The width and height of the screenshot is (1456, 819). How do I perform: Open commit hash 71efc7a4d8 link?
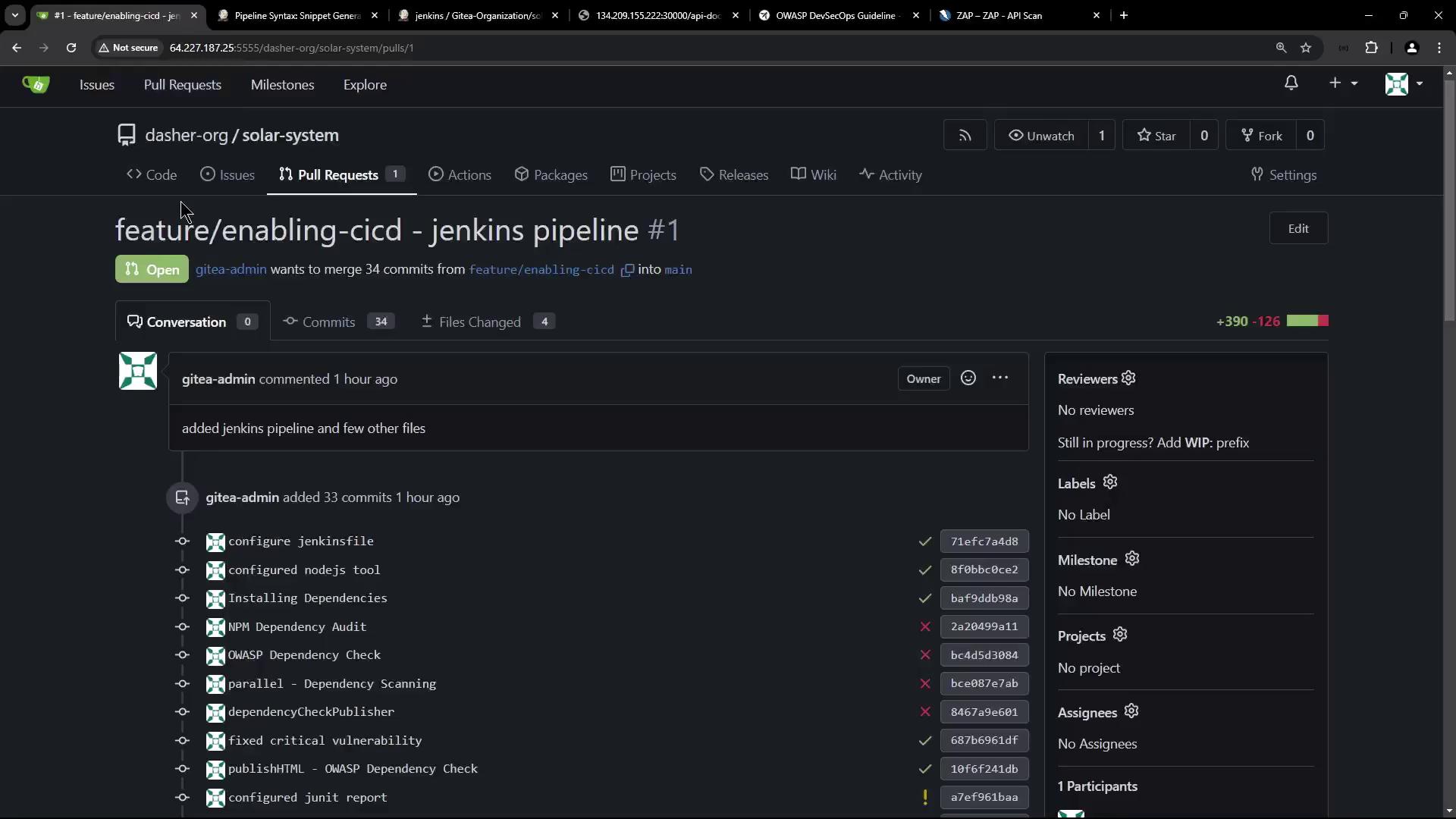click(984, 541)
